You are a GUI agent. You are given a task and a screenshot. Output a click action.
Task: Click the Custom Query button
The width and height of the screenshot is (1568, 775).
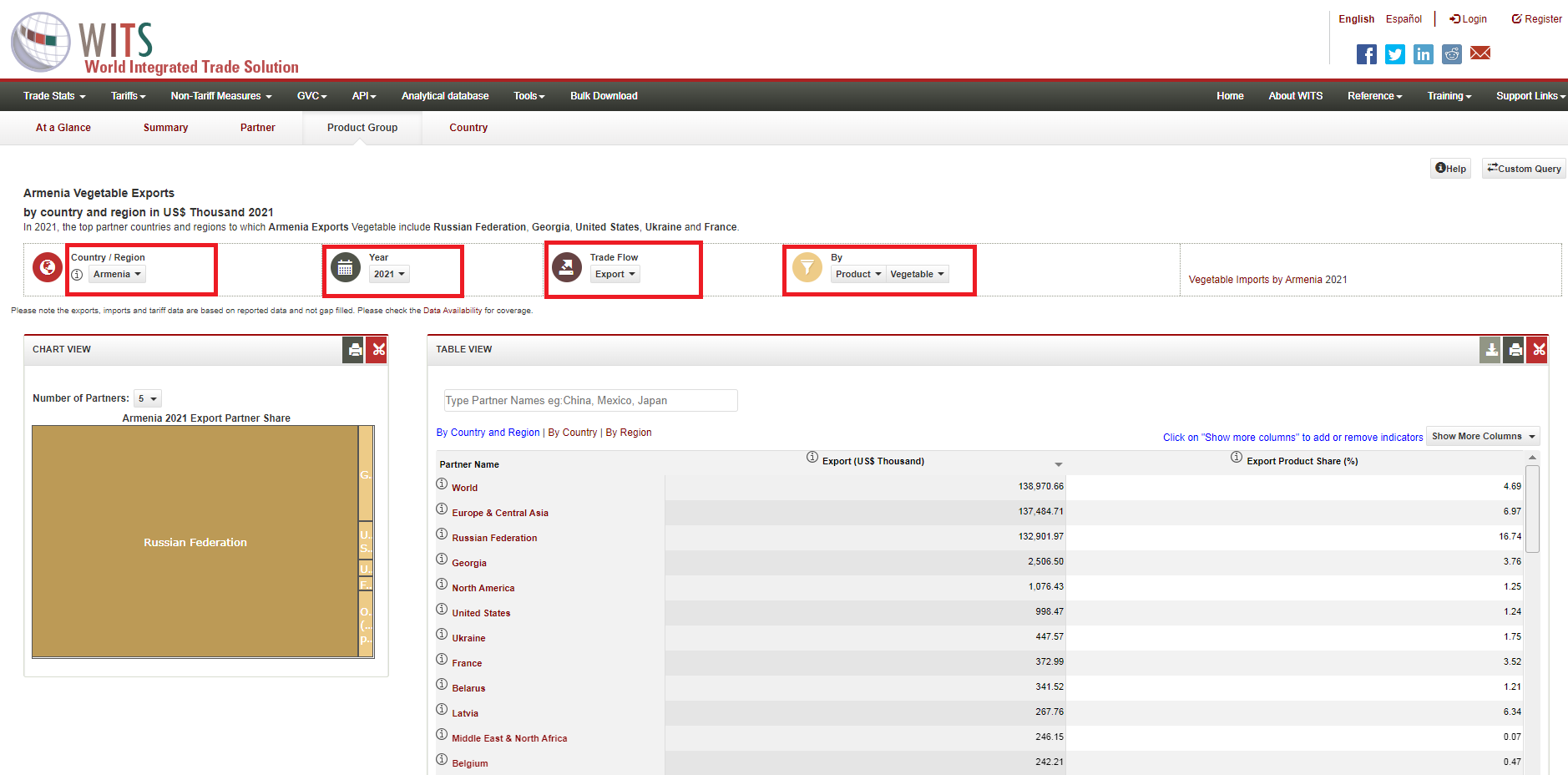click(x=1524, y=169)
